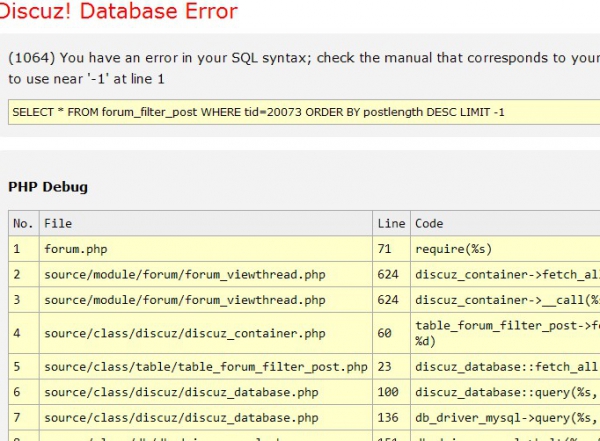
Task: Click require(%s) code cell
Action: click(505, 249)
